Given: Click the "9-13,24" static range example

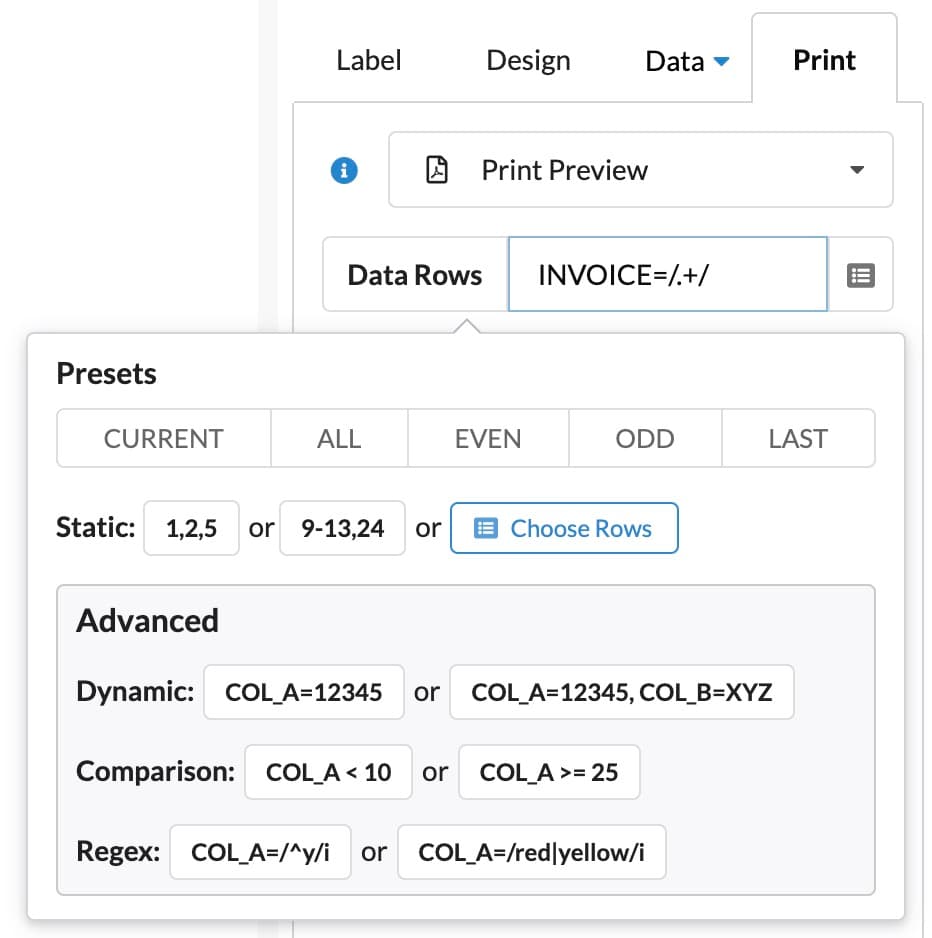Looking at the screenshot, I should (x=342, y=528).
